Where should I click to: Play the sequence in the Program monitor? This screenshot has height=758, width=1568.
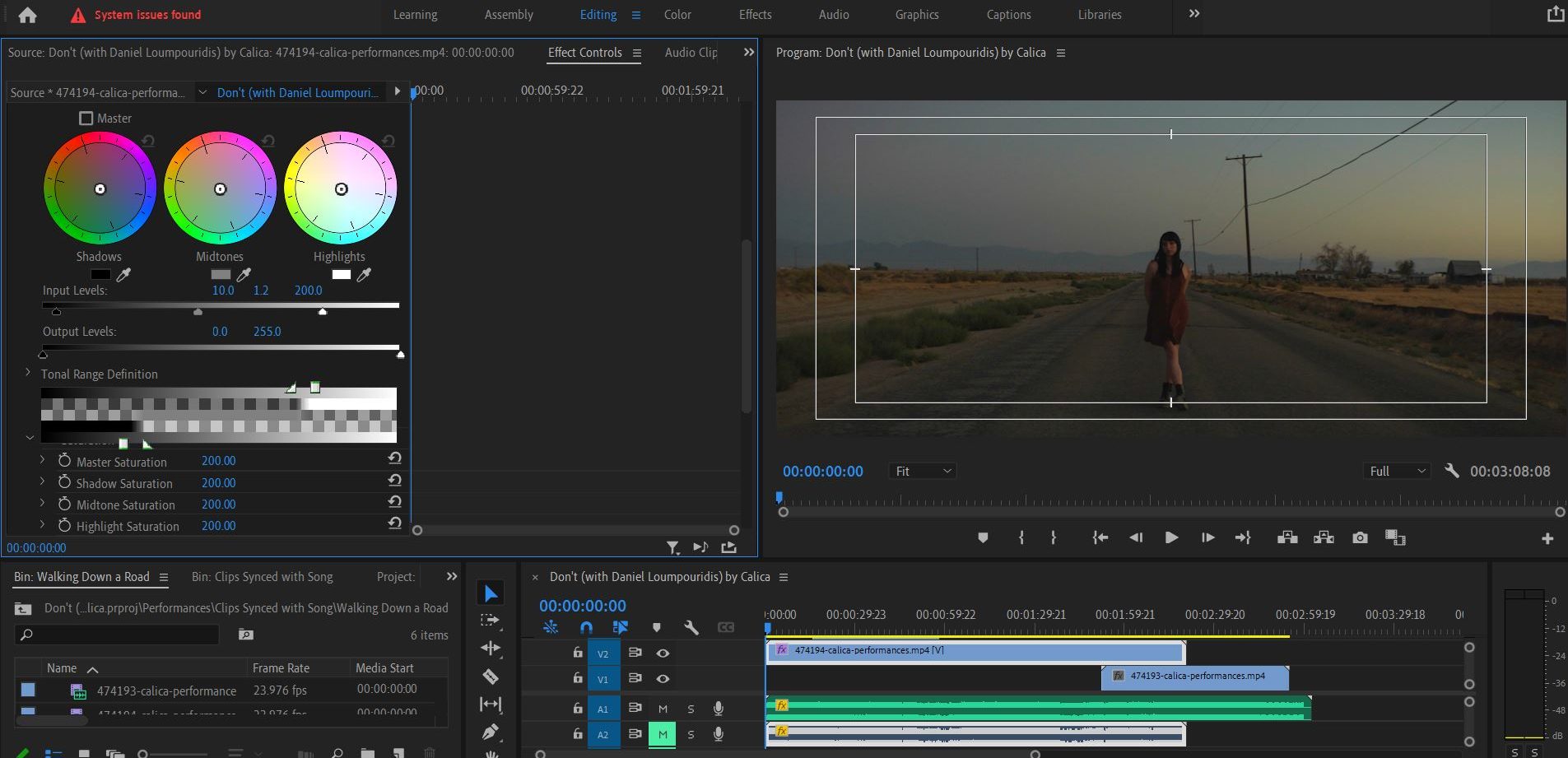tap(1171, 537)
